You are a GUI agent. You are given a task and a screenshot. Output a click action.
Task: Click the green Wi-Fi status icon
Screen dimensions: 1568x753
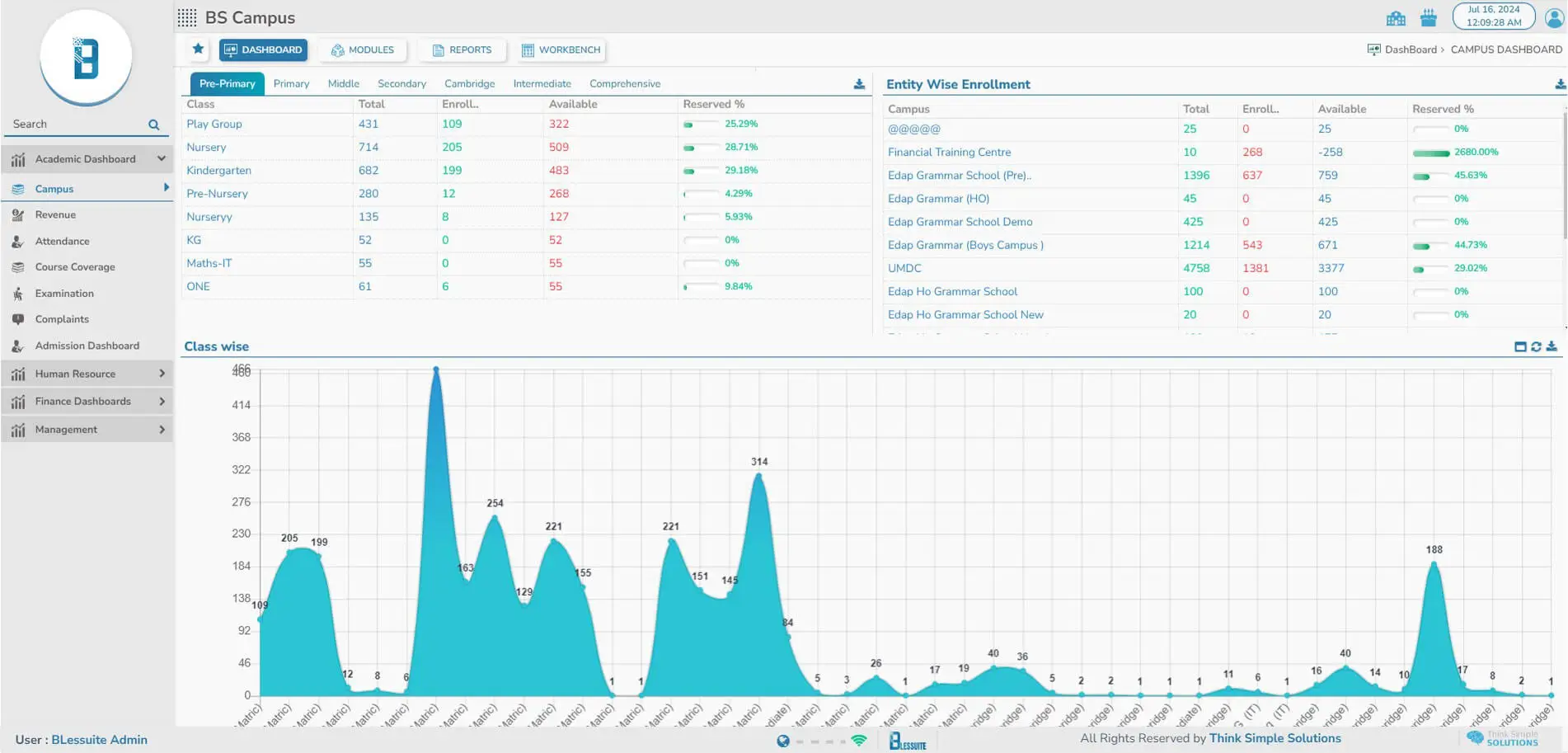click(859, 741)
